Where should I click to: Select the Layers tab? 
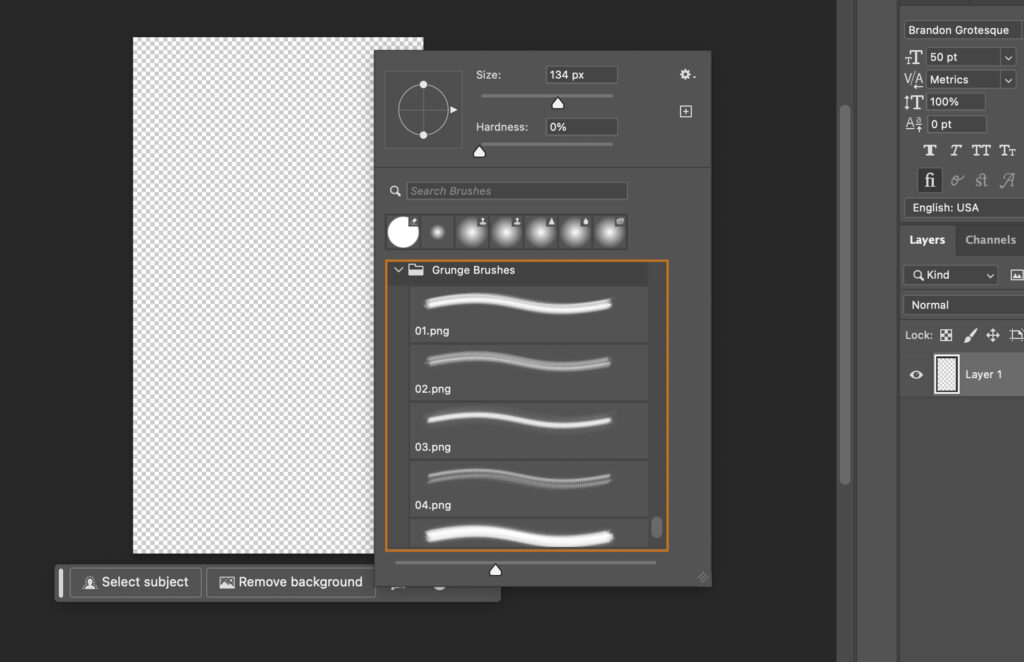927,240
